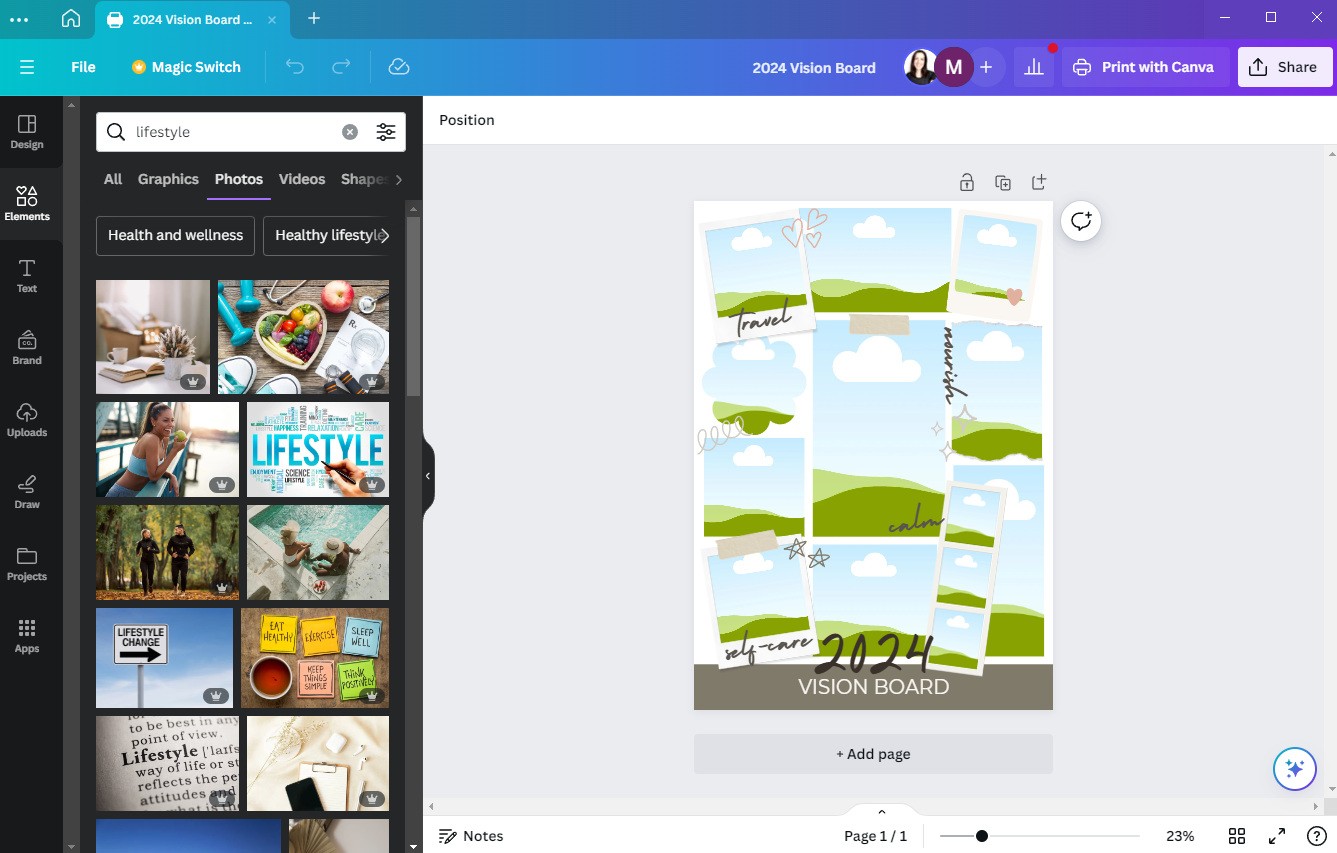Click the Add page button

pos(872,753)
